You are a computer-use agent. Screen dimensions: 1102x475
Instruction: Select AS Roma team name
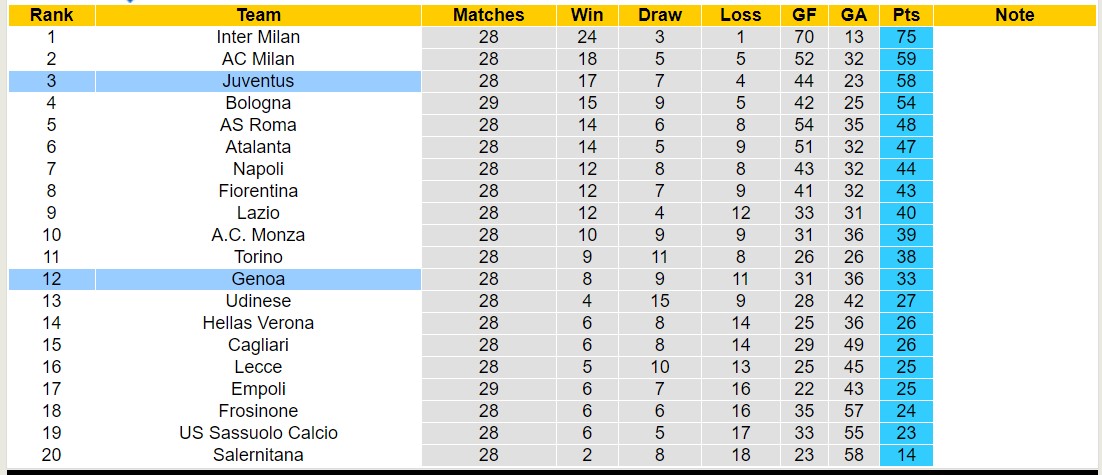click(x=258, y=125)
